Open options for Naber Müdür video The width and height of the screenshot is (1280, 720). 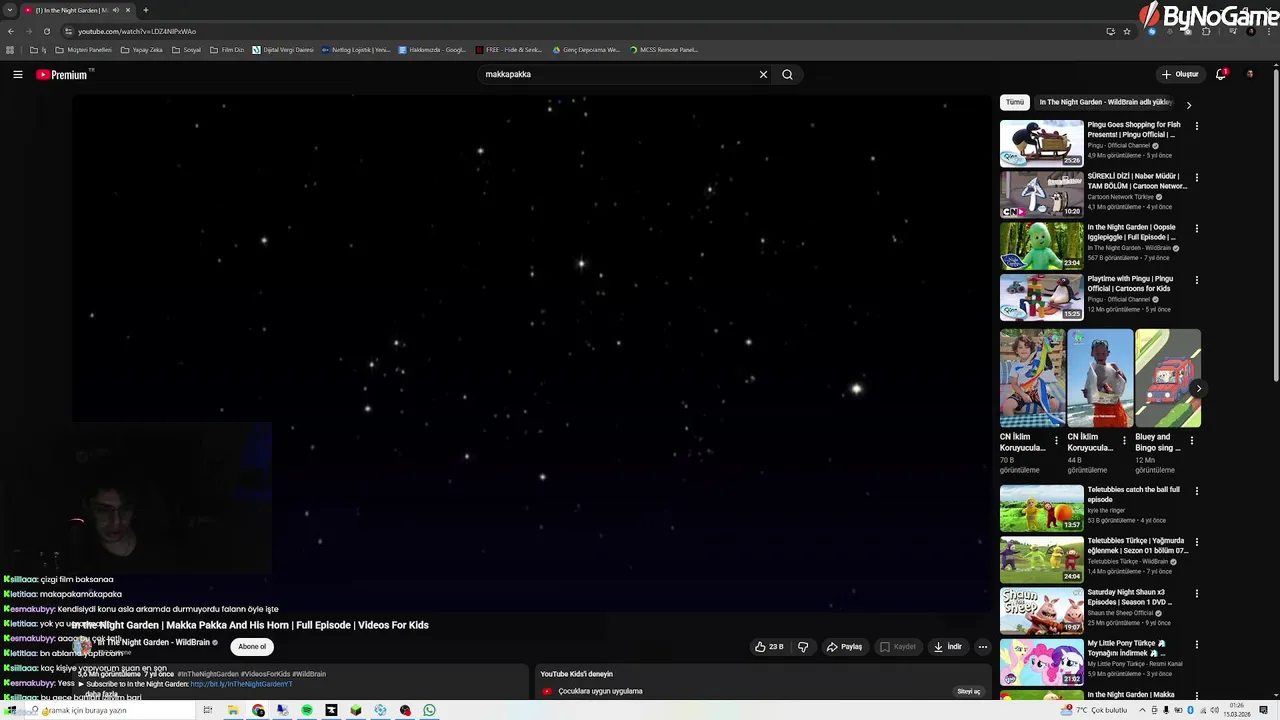(x=1197, y=177)
